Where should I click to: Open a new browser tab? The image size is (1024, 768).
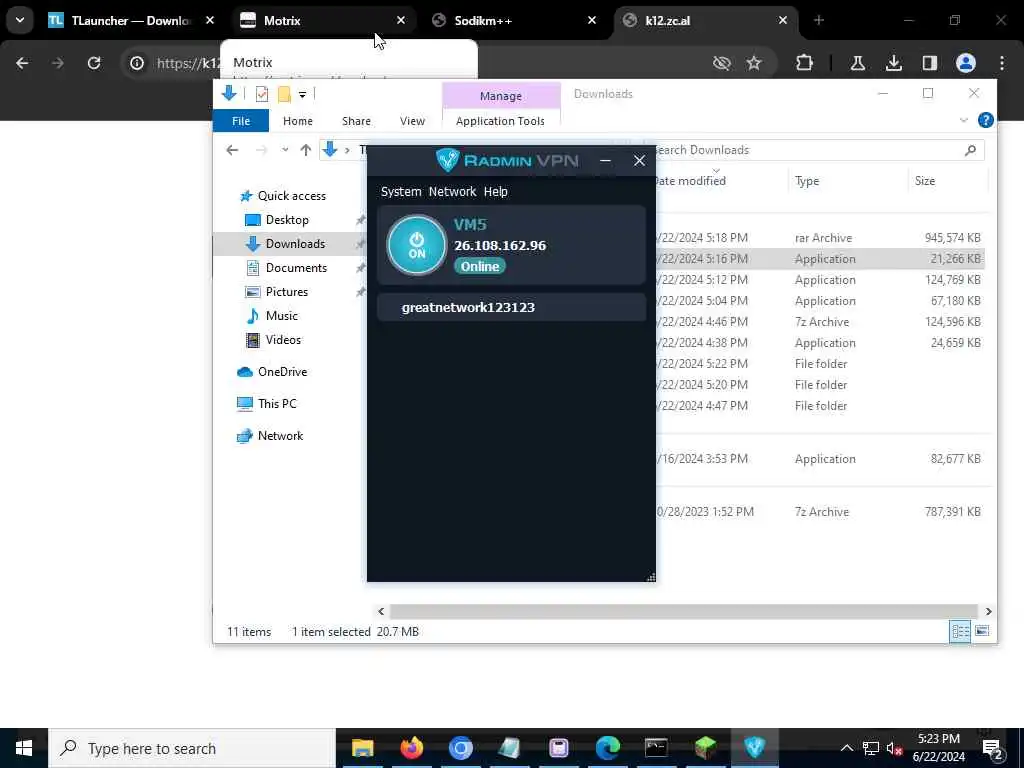click(x=819, y=21)
